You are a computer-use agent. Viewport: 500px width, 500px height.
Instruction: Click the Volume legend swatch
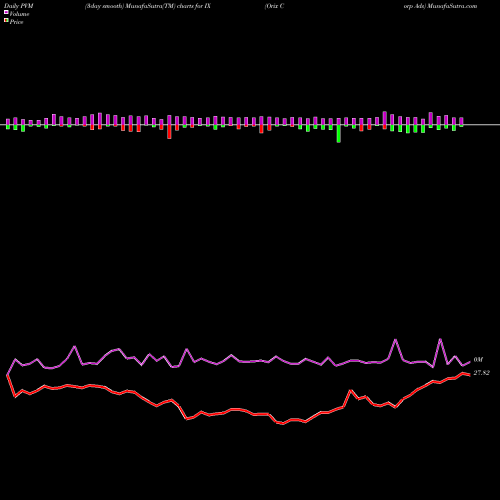tap(6, 12)
